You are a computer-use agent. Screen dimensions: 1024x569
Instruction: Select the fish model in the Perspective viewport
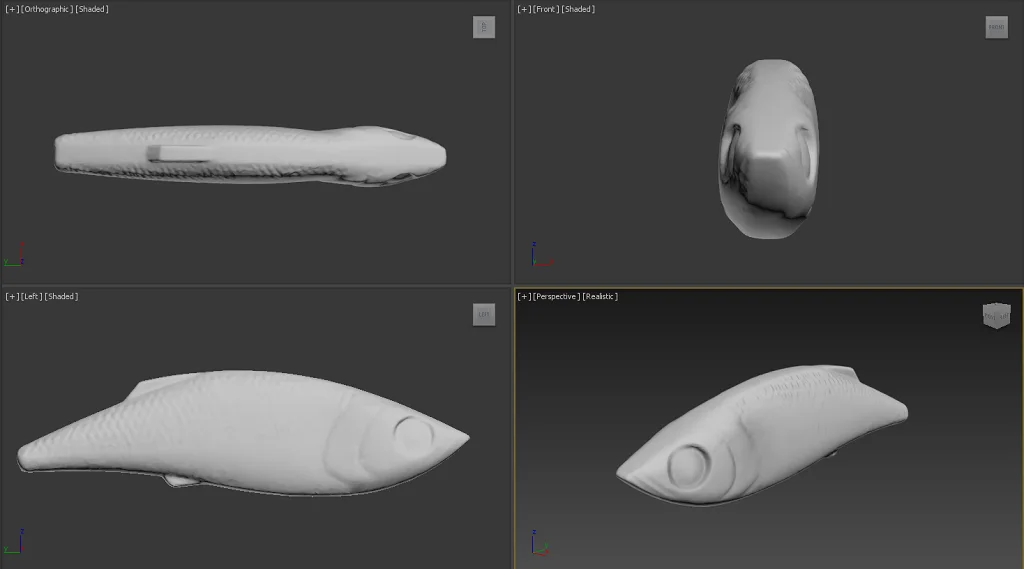click(x=770, y=425)
